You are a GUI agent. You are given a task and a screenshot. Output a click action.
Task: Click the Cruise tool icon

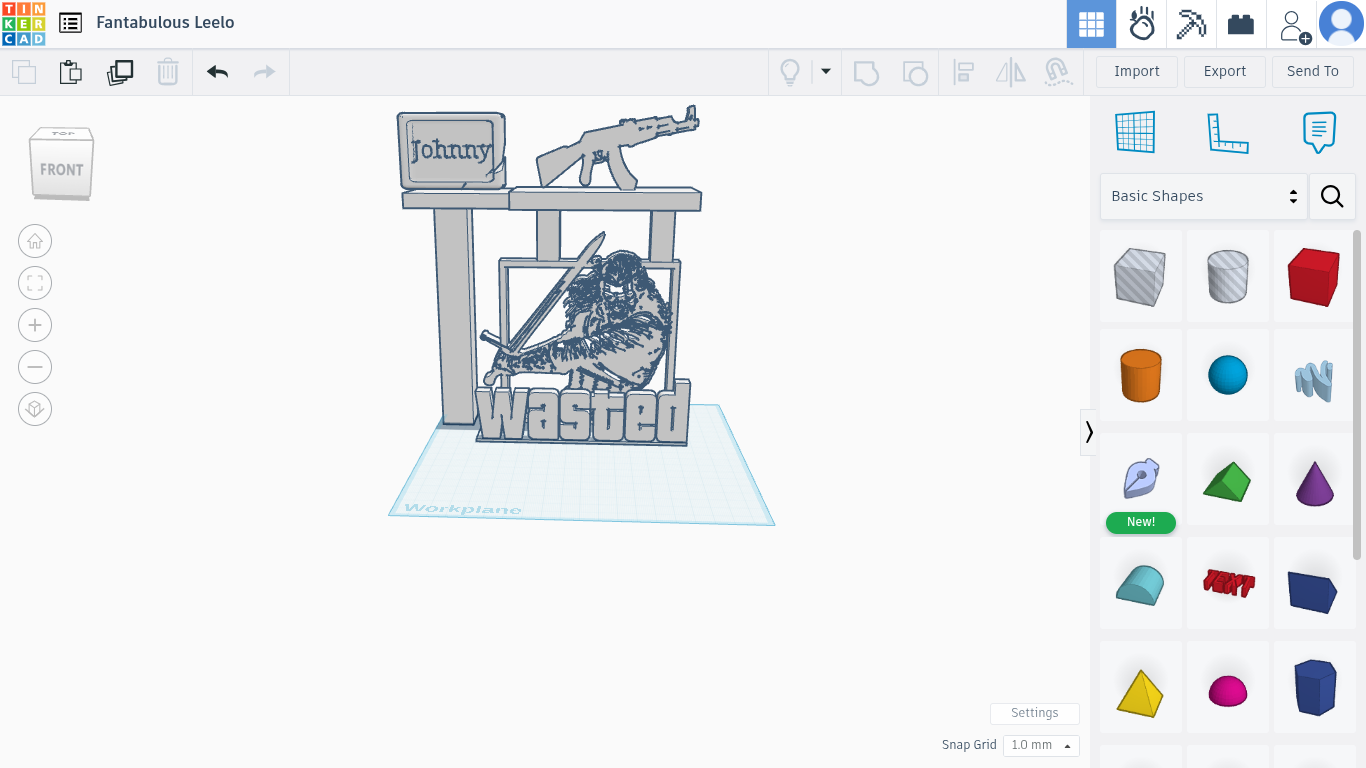click(1058, 72)
